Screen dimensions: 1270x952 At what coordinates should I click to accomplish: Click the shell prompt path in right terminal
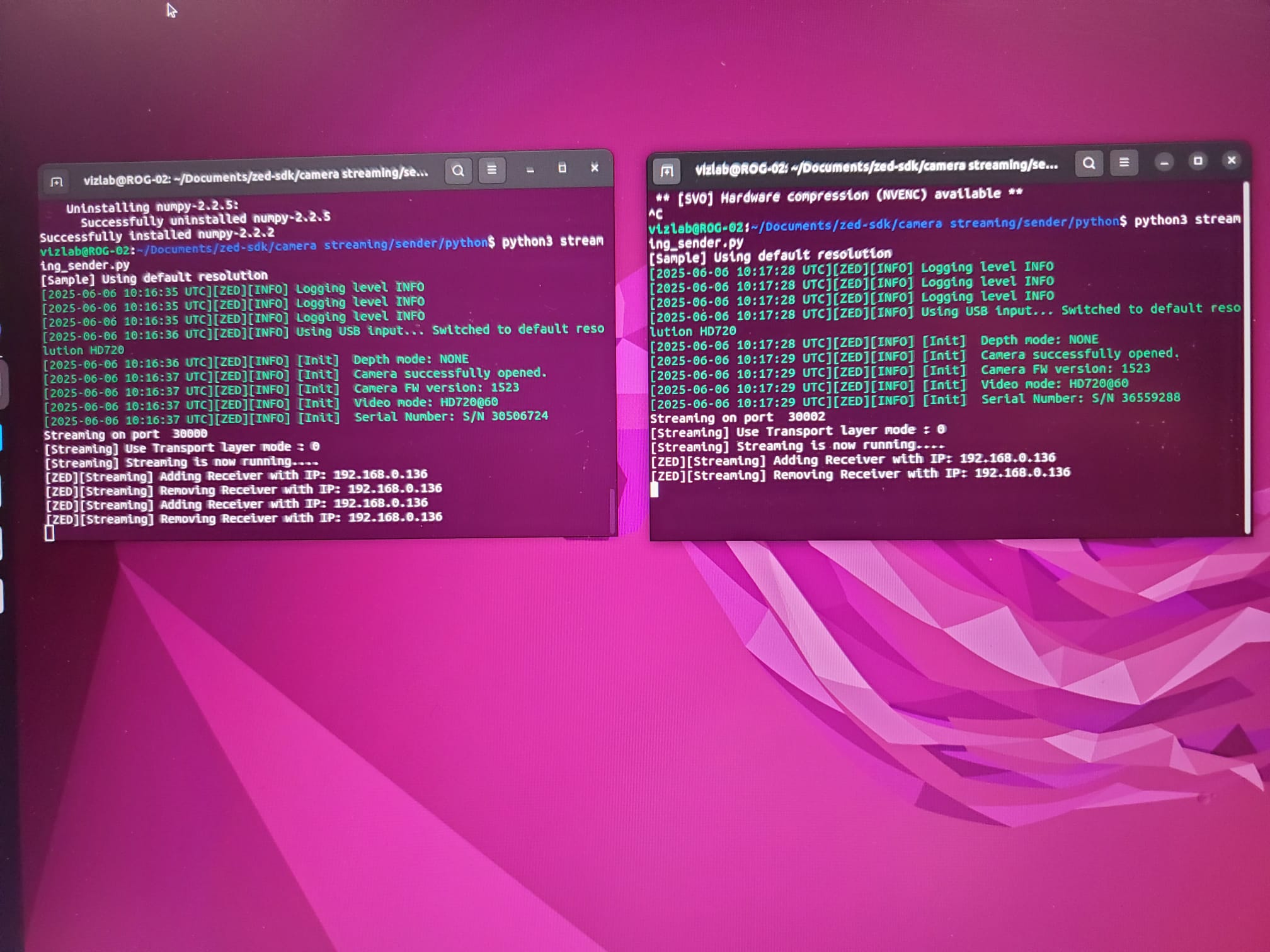coord(934,223)
